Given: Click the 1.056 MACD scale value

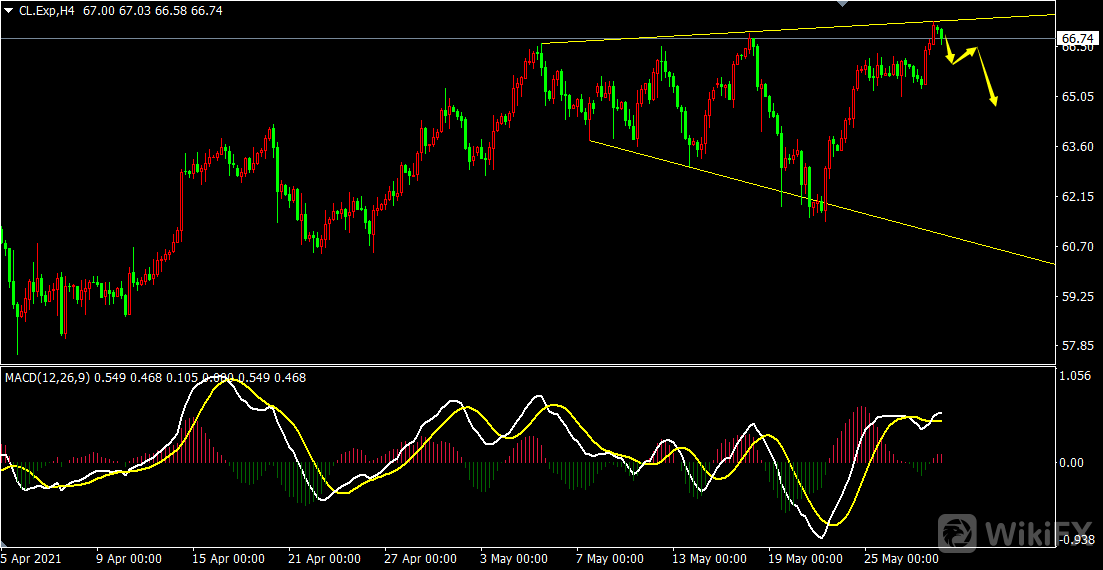Looking at the screenshot, I should tap(1075, 377).
